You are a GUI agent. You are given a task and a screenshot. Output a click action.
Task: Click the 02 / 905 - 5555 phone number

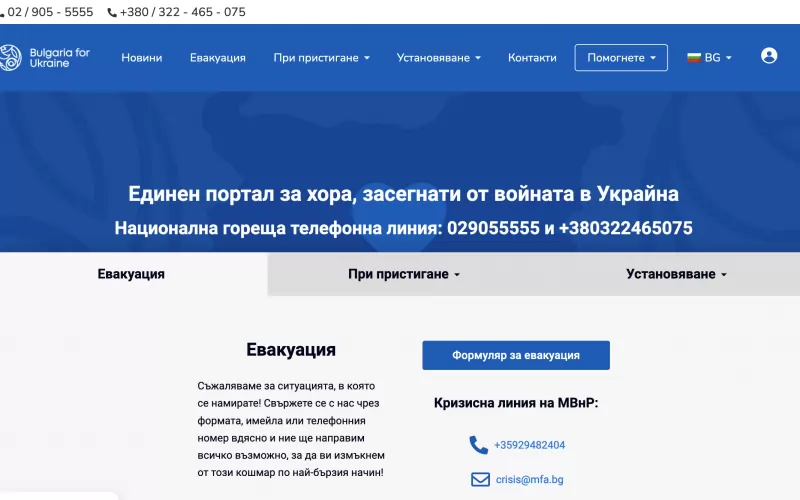(x=50, y=13)
